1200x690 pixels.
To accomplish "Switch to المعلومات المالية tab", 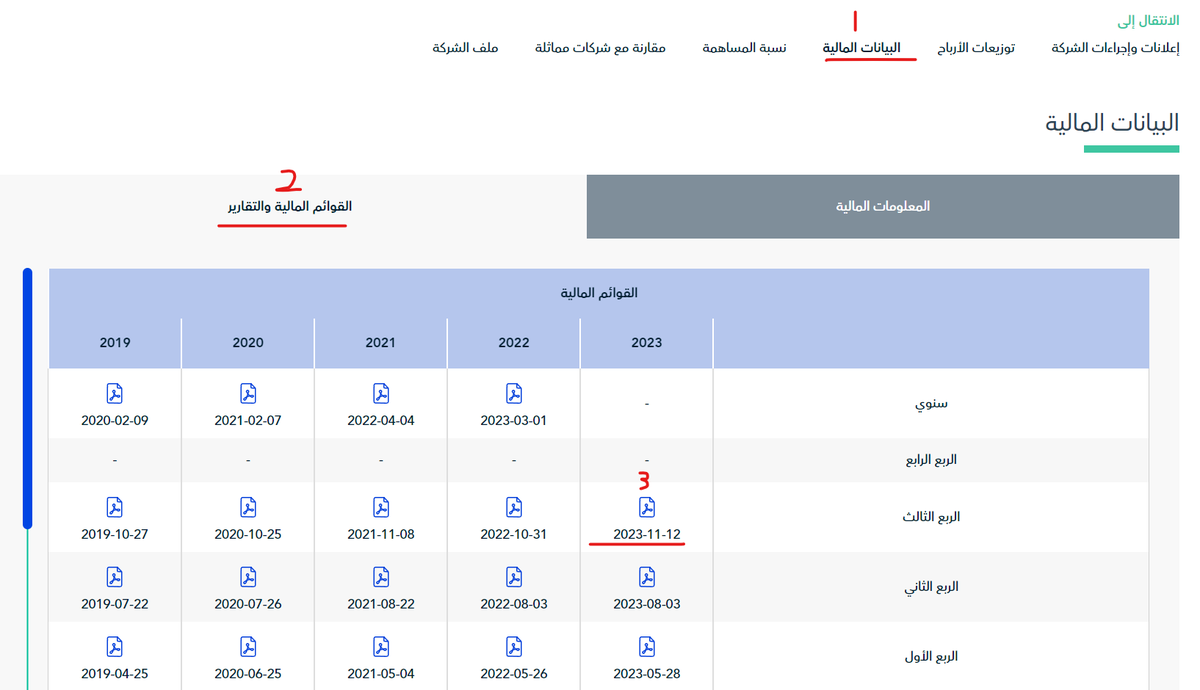I will click(x=883, y=206).
